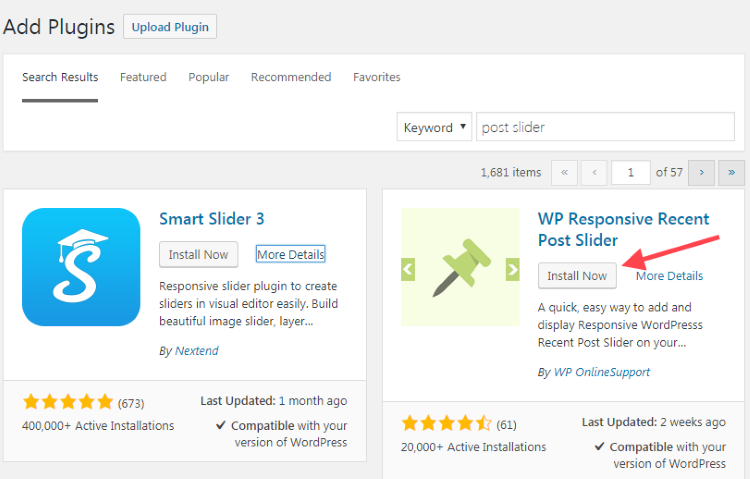Viewport: 750px width, 479px height.
Task: Click the '1,681 items' count text
Action: 511,173
